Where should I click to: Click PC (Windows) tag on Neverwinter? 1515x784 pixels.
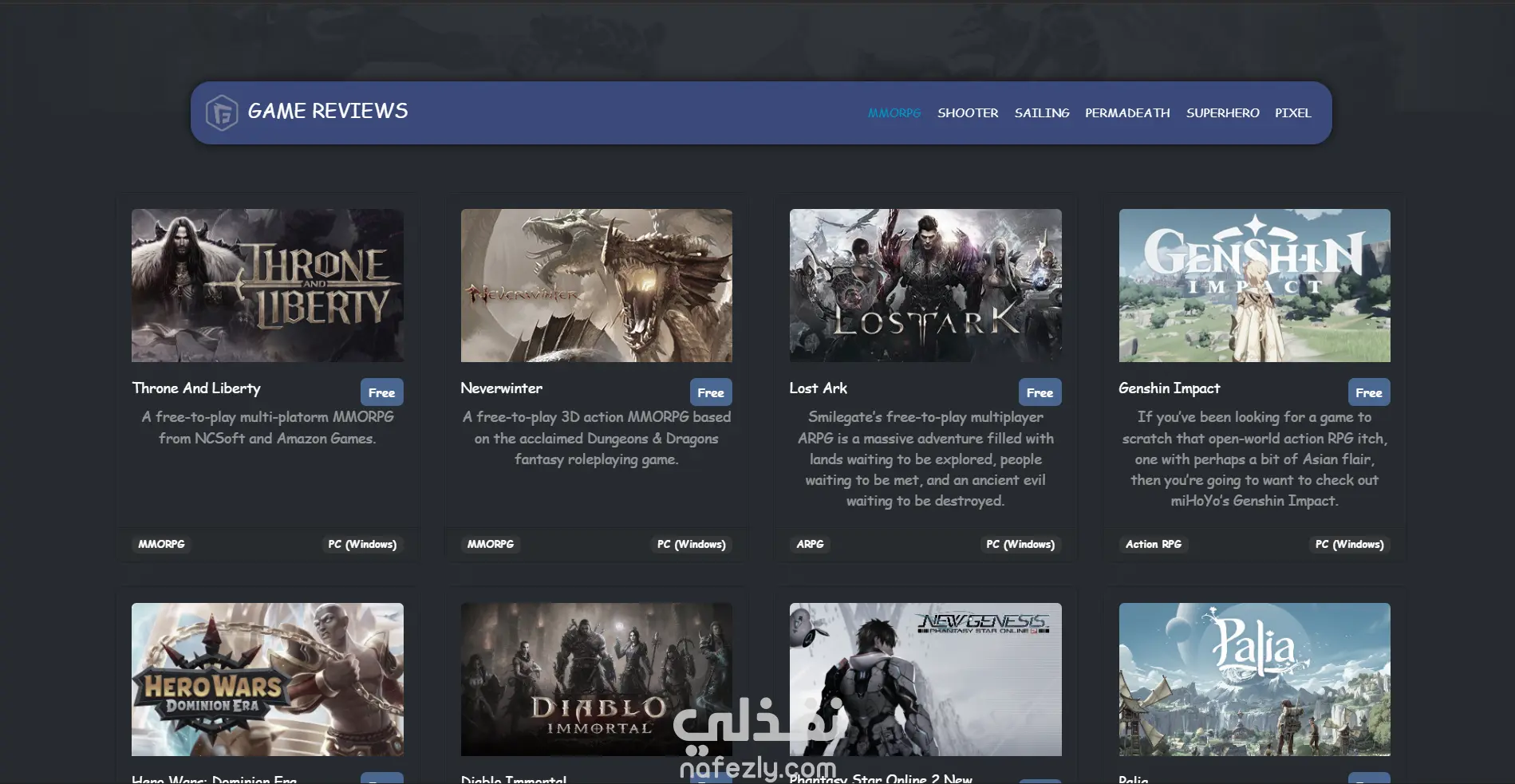click(692, 544)
